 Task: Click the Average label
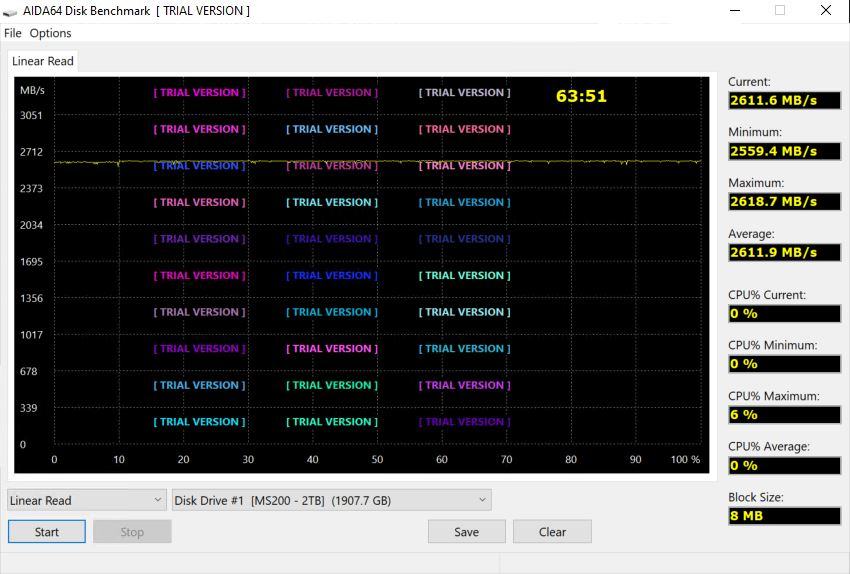[x=751, y=234]
